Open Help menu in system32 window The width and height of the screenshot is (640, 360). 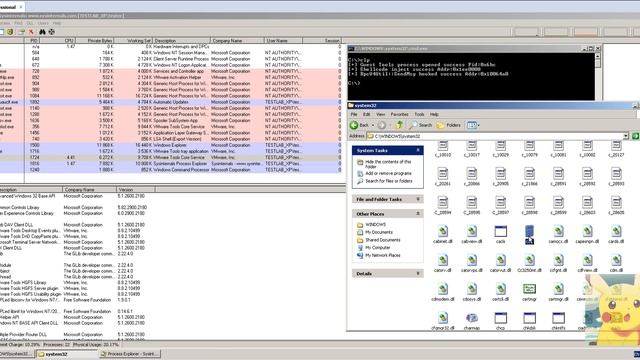434,114
